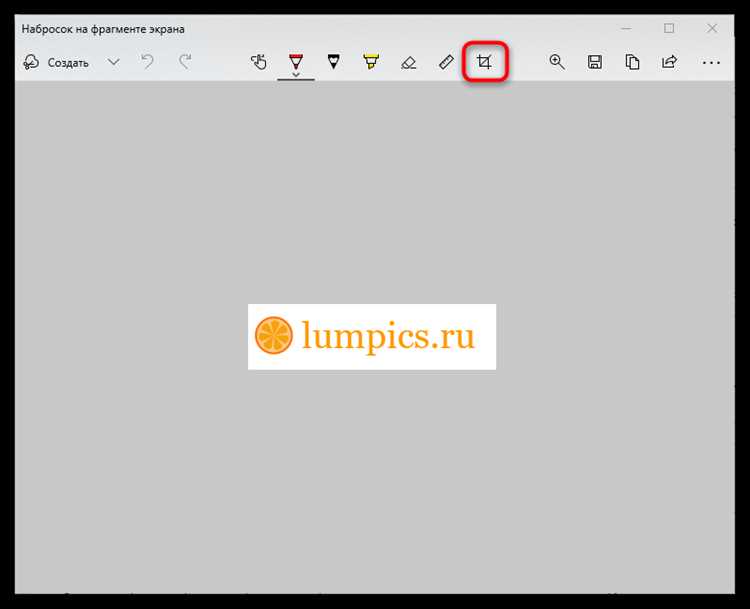The height and width of the screenshot is (609, 750).
Task: Select the ruler tool
Action: (x=446, y=62)
